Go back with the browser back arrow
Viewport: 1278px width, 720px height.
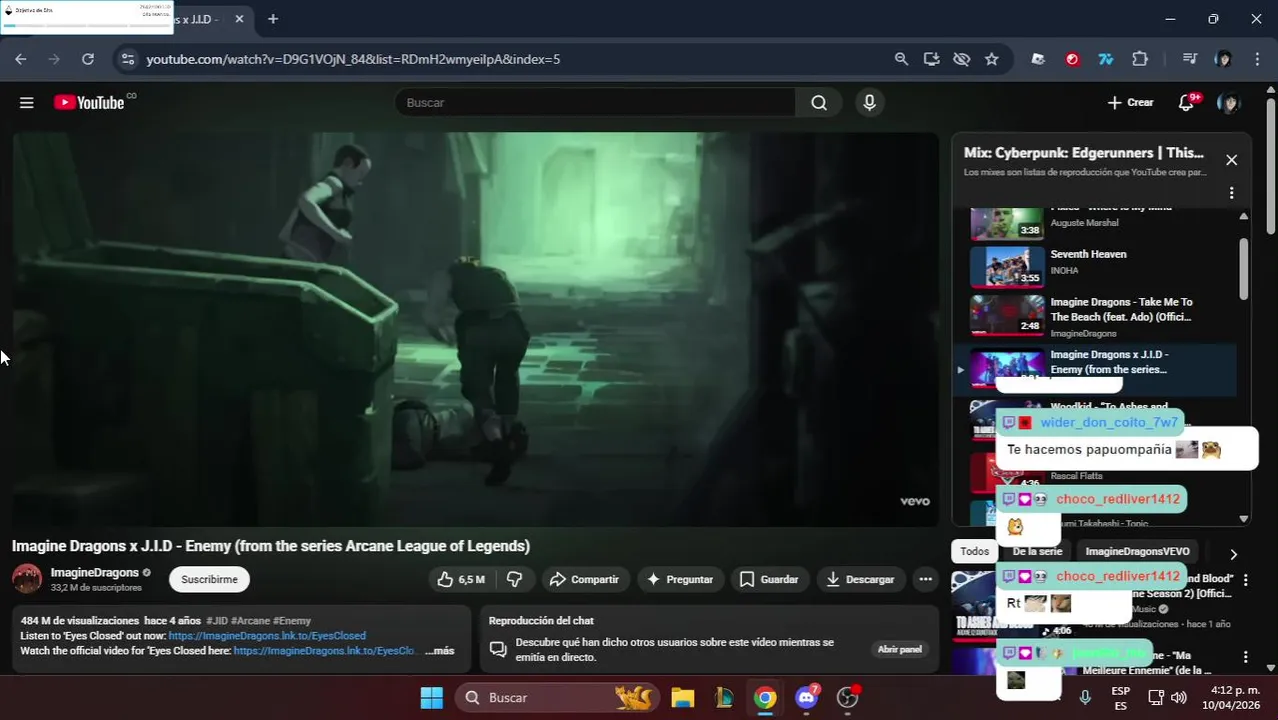21,59
